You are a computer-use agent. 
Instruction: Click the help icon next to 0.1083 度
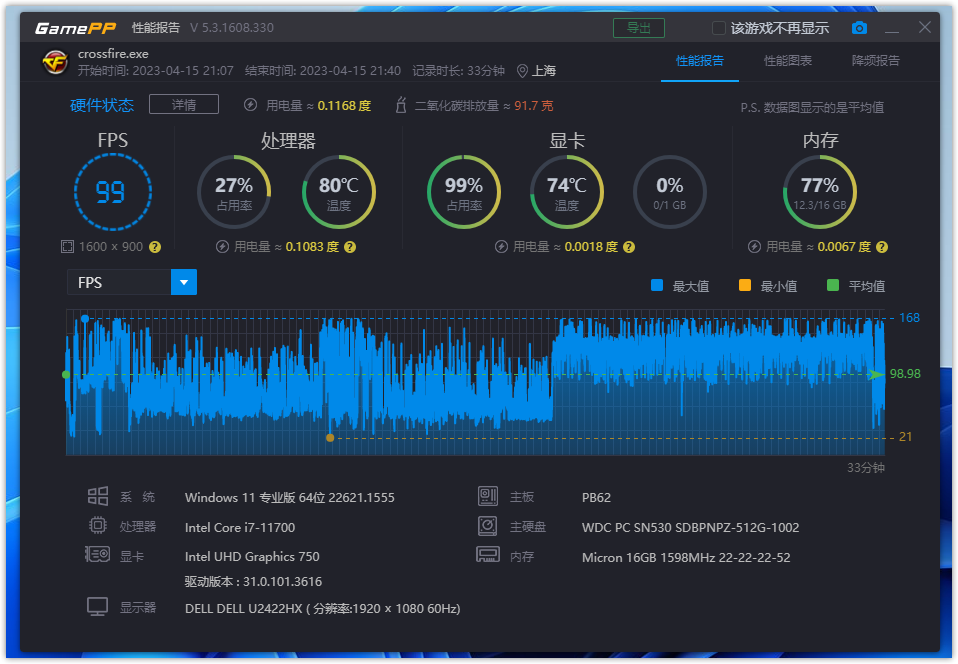(x=350, y=247)
